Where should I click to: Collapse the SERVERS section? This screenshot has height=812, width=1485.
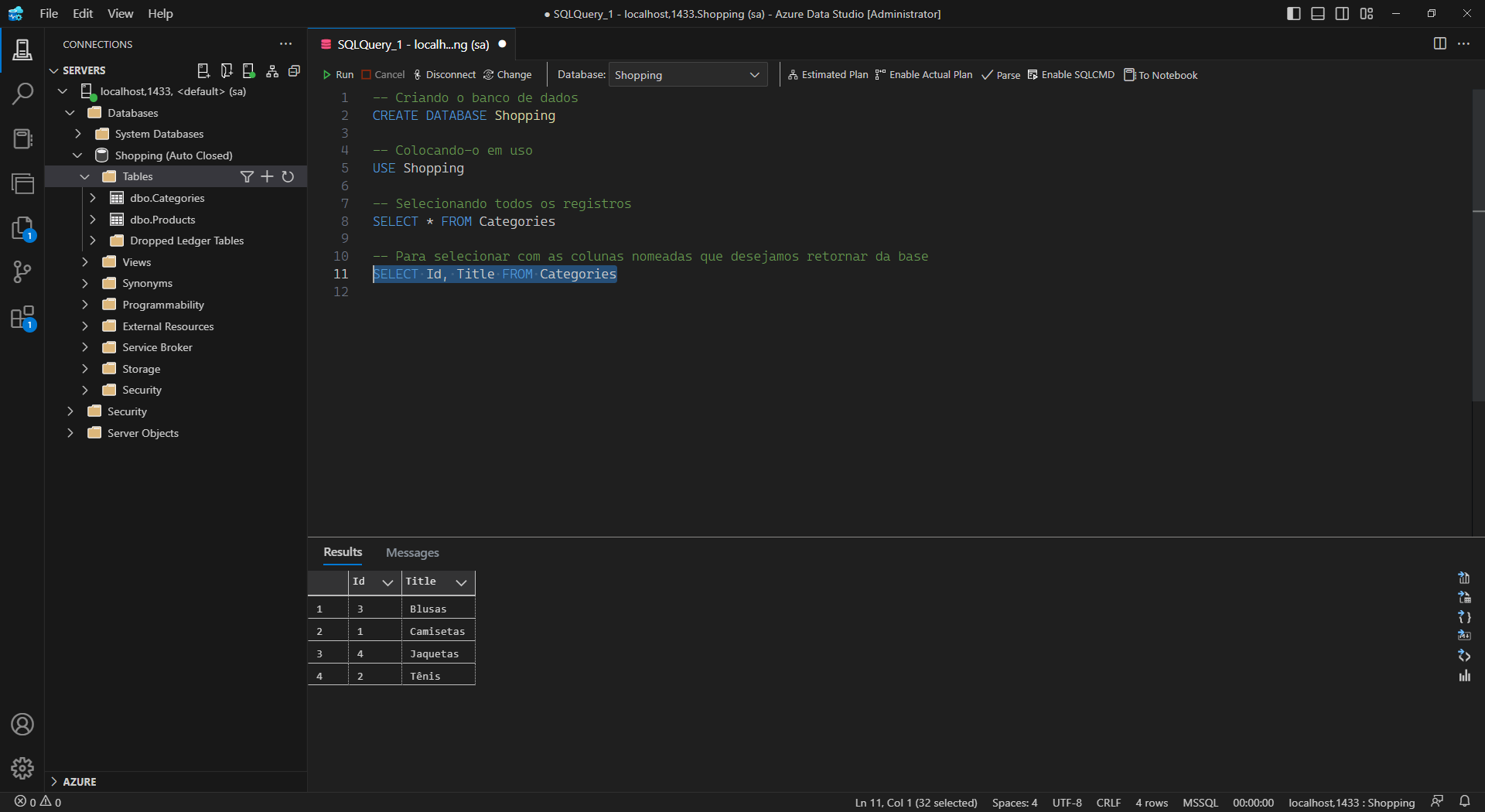[x=54, y=70]
